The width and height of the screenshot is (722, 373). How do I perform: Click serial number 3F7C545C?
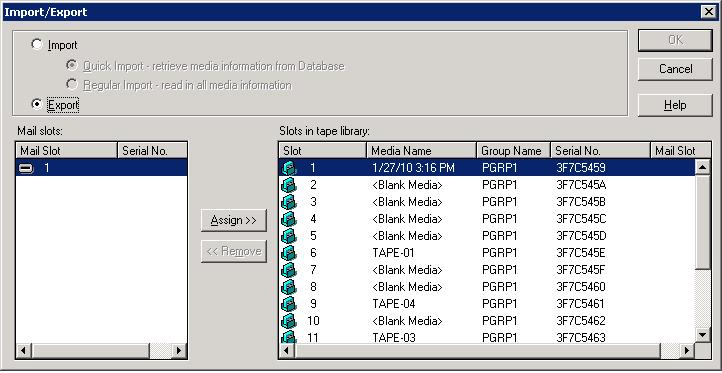(581, 219)
